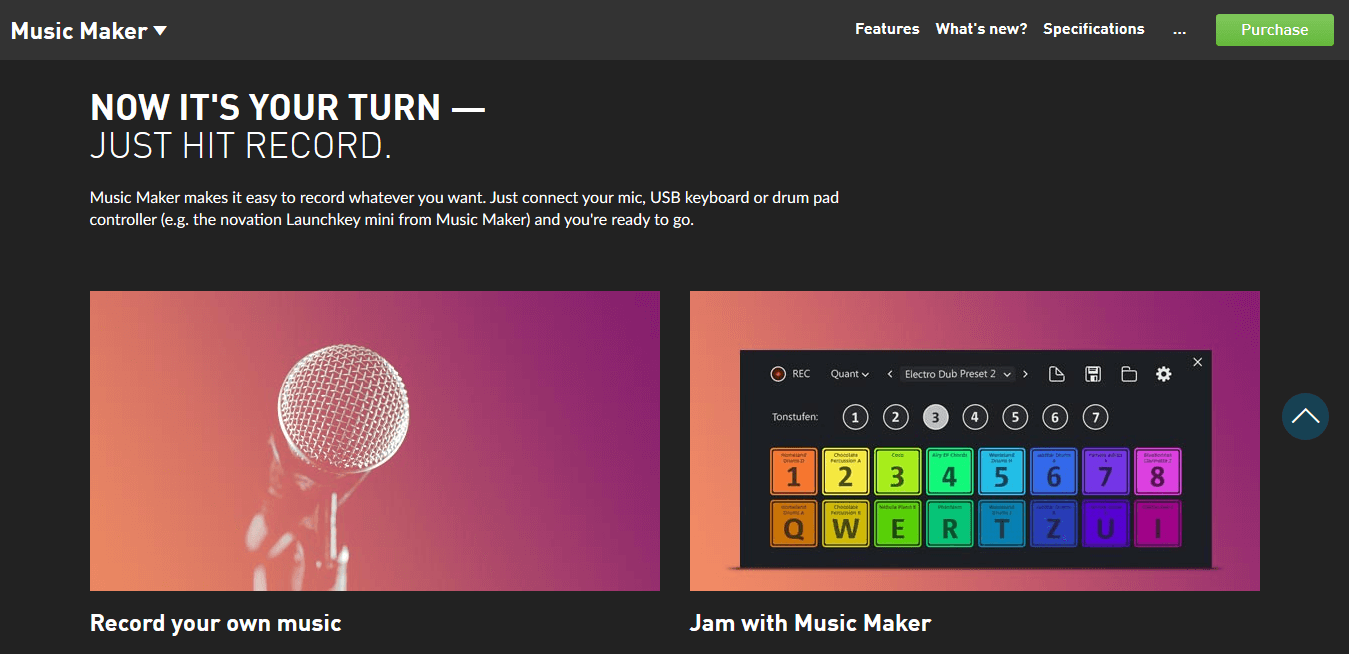Open the Quant dropdown
Viewport: 1349px width, 654px height.
click(849, 374)
